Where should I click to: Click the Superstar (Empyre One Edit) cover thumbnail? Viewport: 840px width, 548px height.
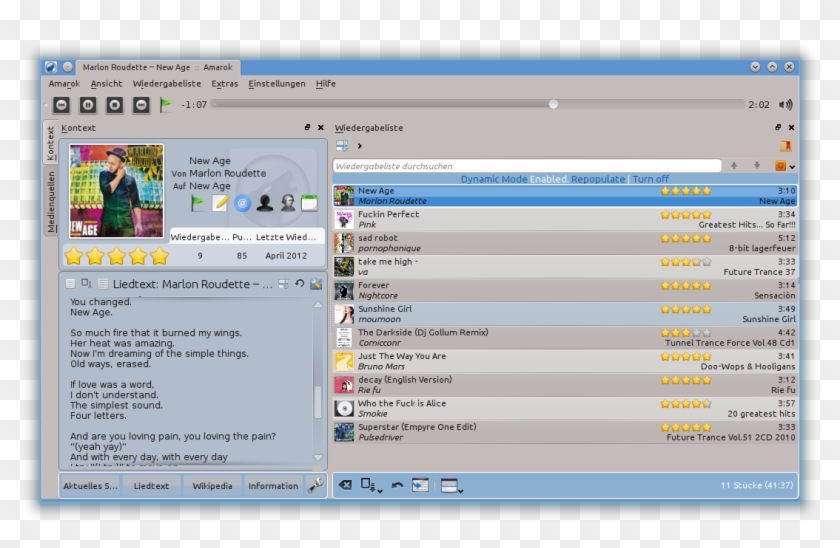tap(344, 432)
